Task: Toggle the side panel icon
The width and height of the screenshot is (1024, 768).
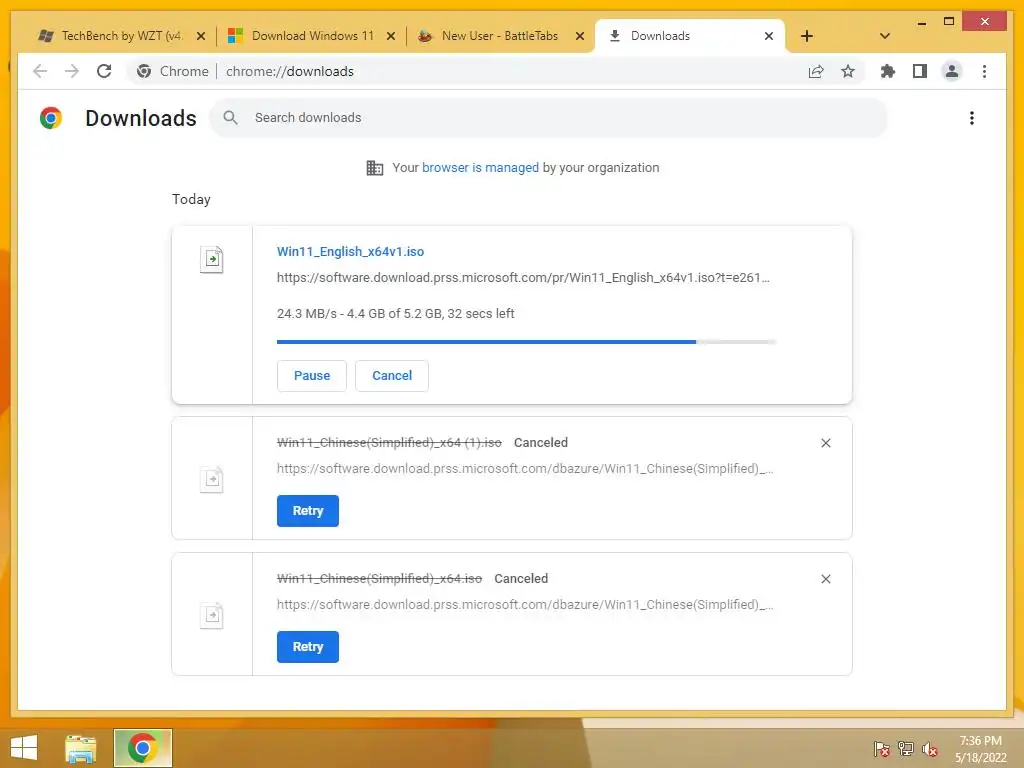Action: point(920,71)
